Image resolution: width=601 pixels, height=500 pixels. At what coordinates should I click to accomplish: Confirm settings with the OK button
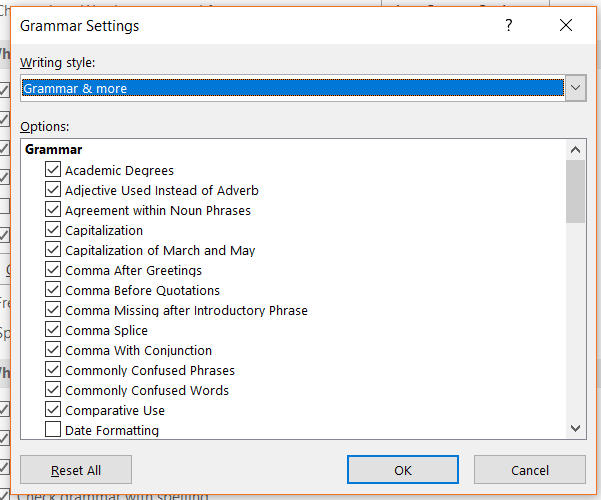[x=403, y=470]
